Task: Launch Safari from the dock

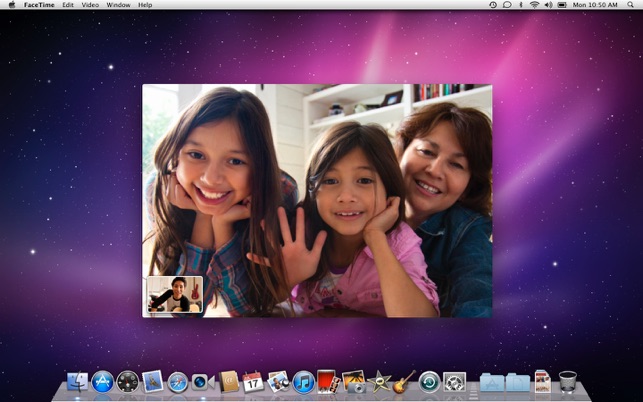Action: click(x=178, y=381)
